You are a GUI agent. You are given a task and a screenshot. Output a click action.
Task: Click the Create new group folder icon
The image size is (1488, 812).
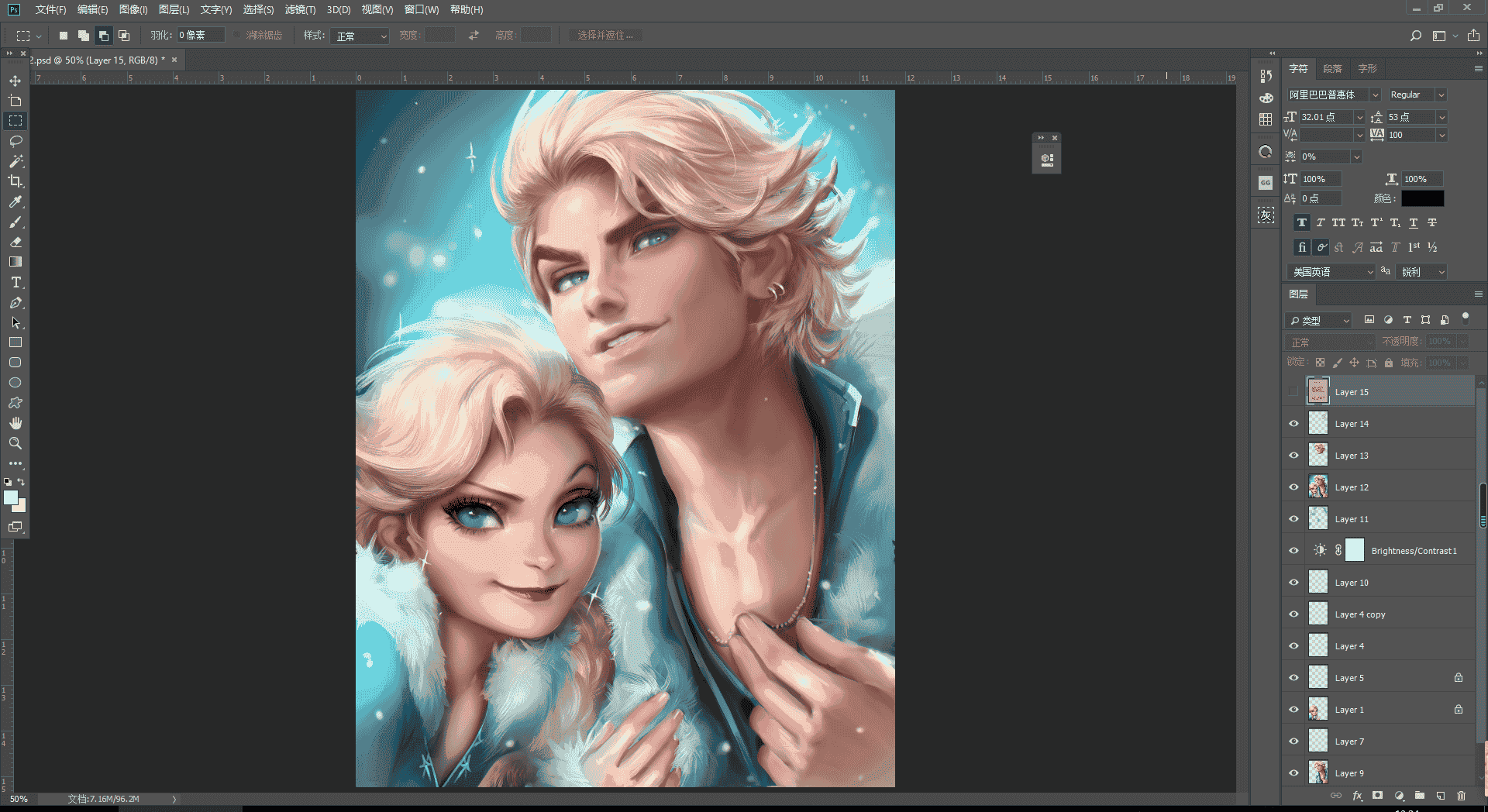click(x=1419, y=796)
